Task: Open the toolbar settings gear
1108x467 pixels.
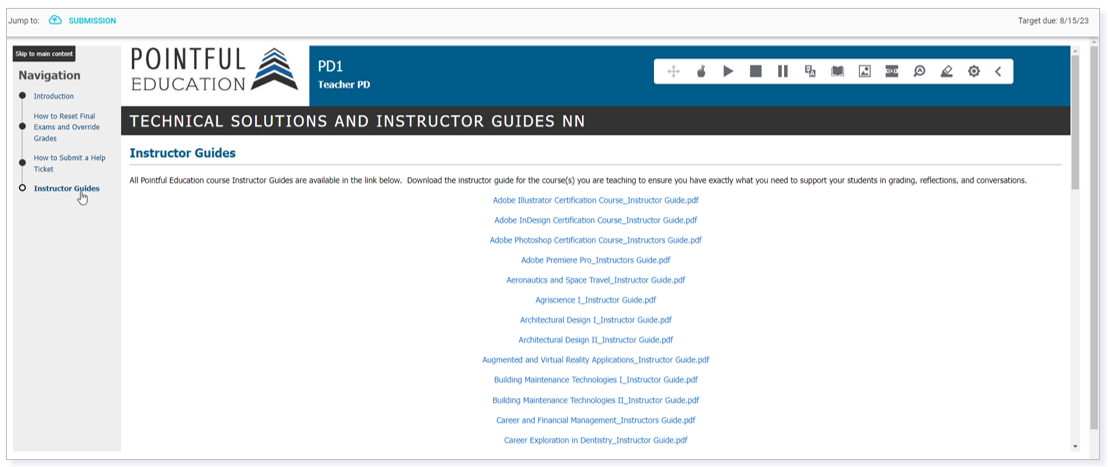Action: pyautogui.click(x=974, y=71)
